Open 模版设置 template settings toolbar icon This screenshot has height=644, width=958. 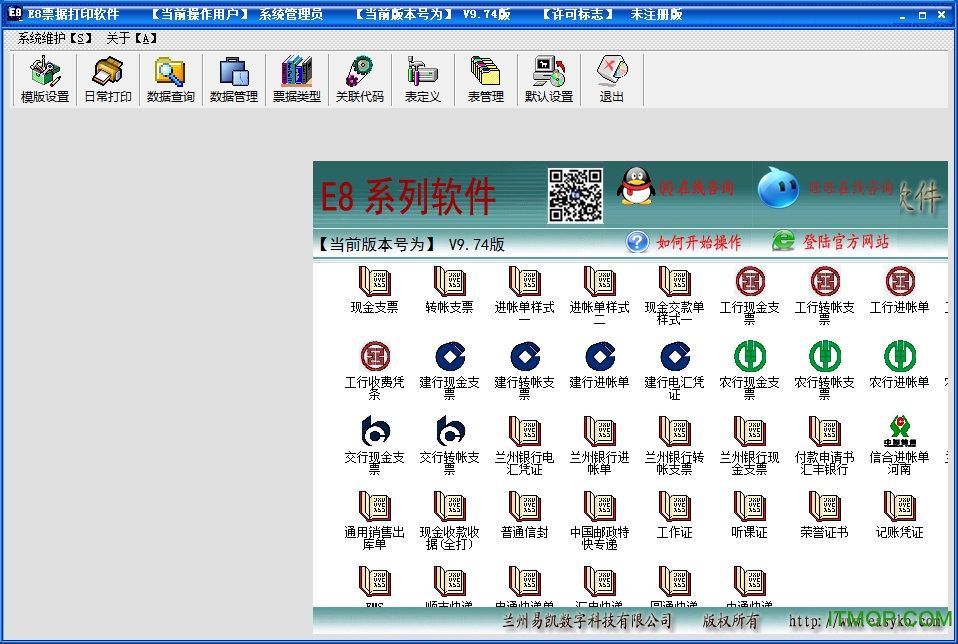click(45, 80)
